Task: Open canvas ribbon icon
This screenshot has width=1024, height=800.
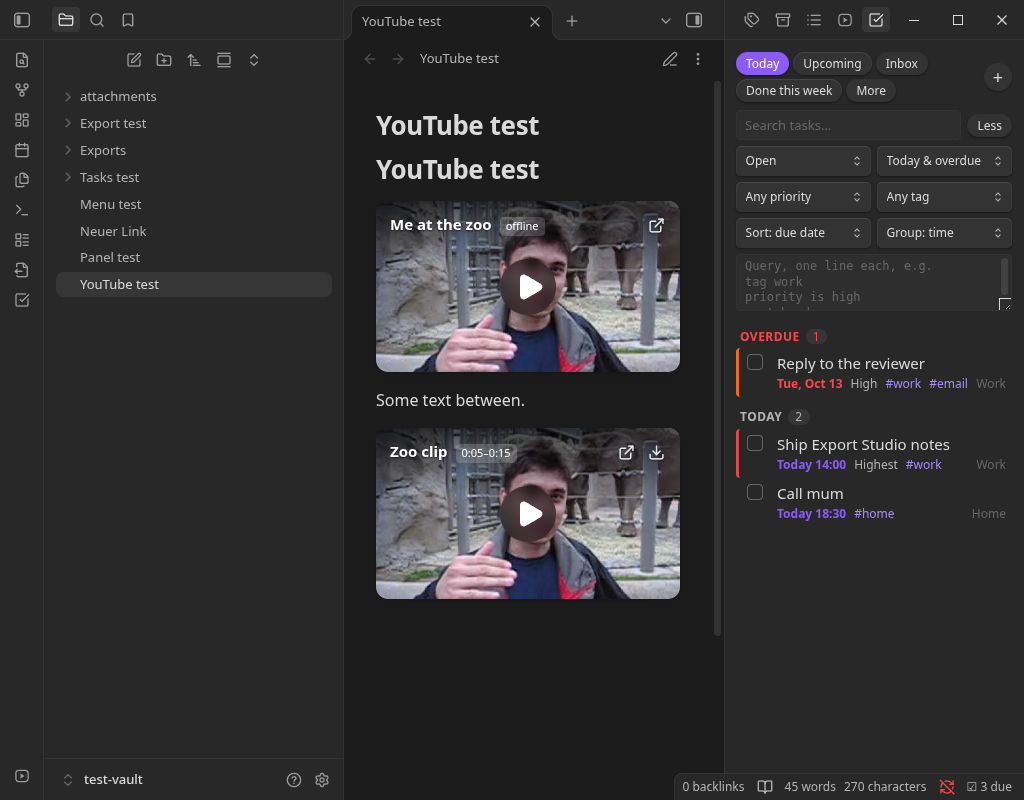Action: pos(22,120)
